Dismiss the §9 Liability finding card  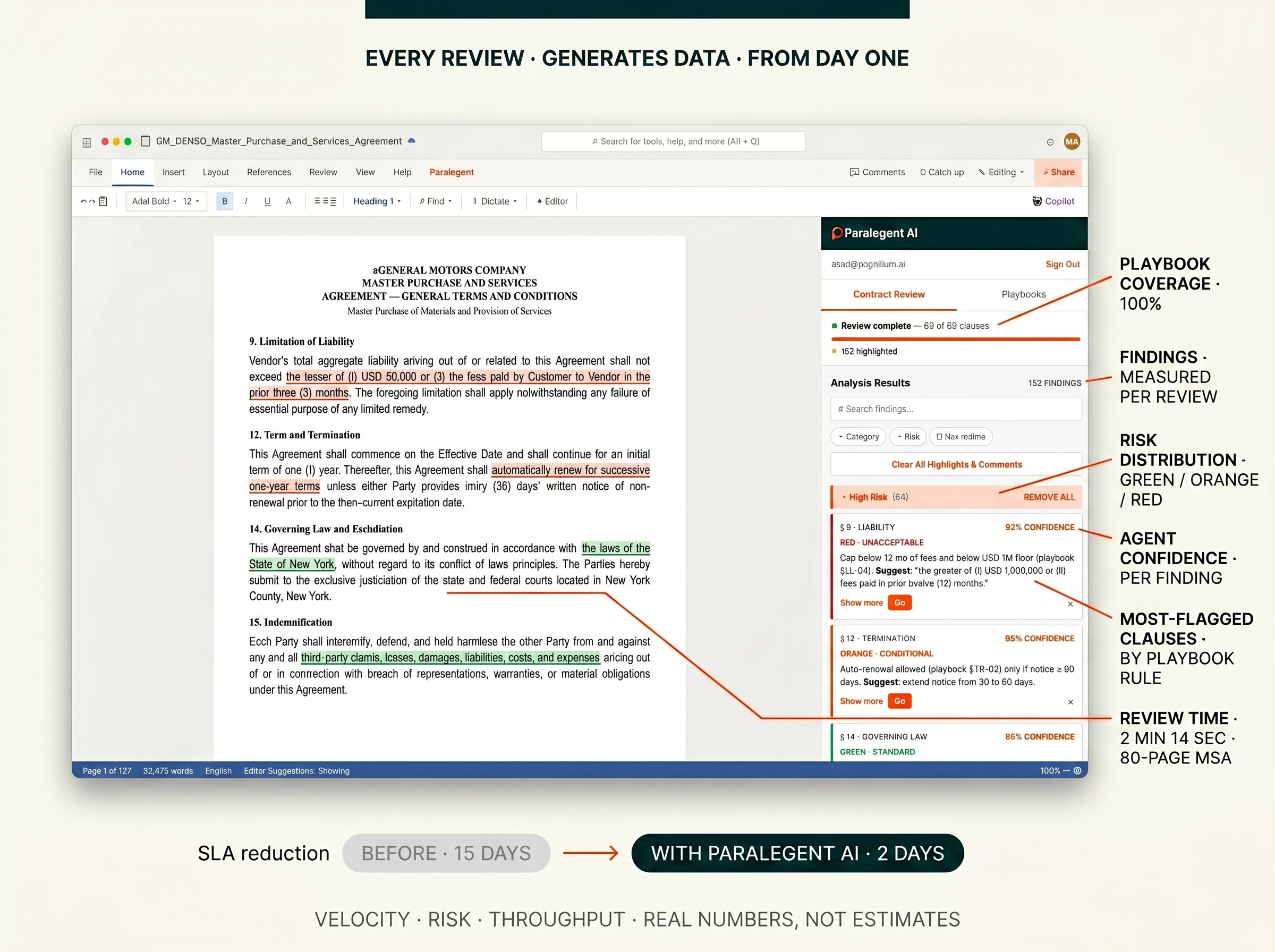[x=1070, y=604]
